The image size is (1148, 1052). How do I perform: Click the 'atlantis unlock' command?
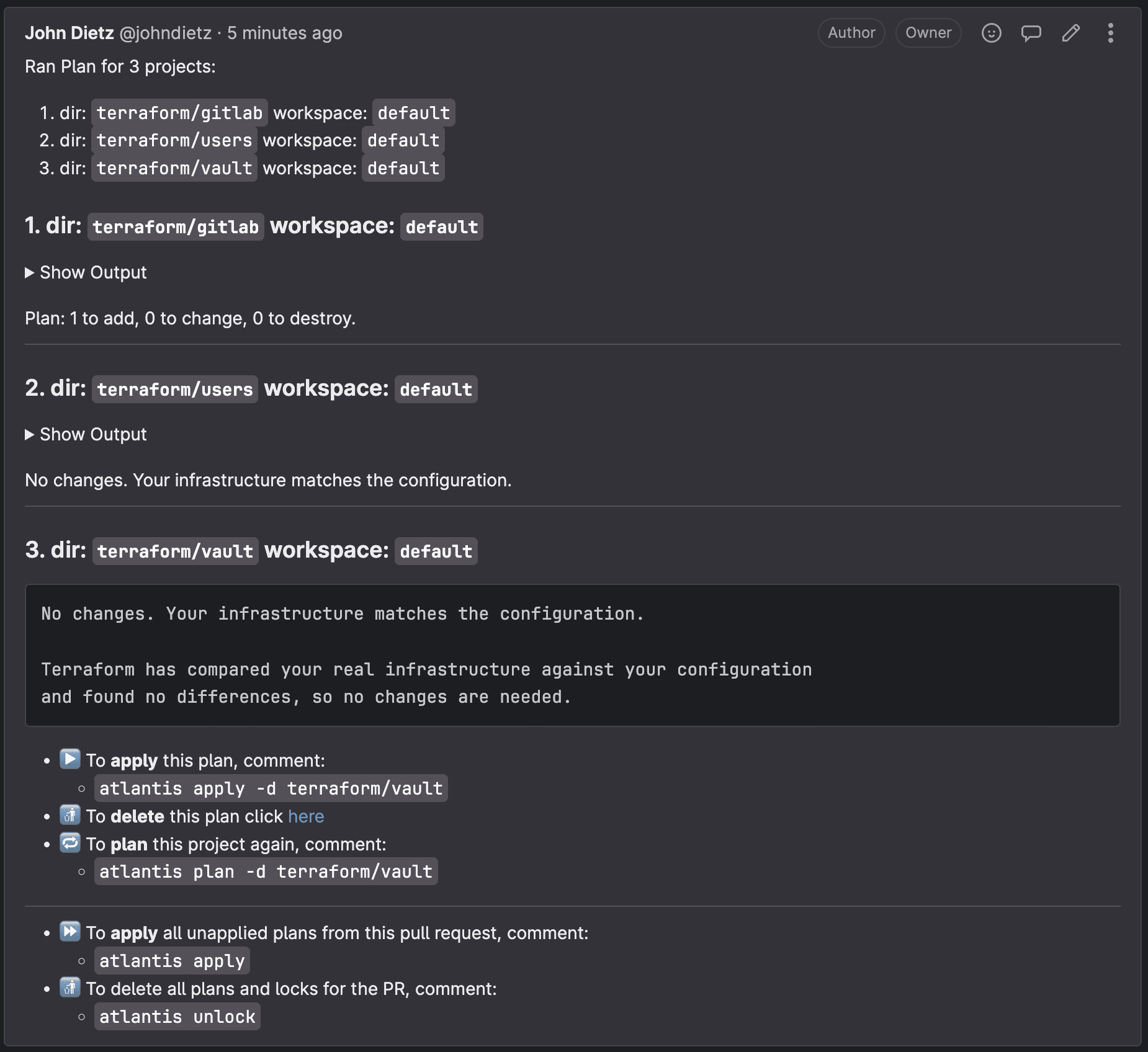(177, 1017)
